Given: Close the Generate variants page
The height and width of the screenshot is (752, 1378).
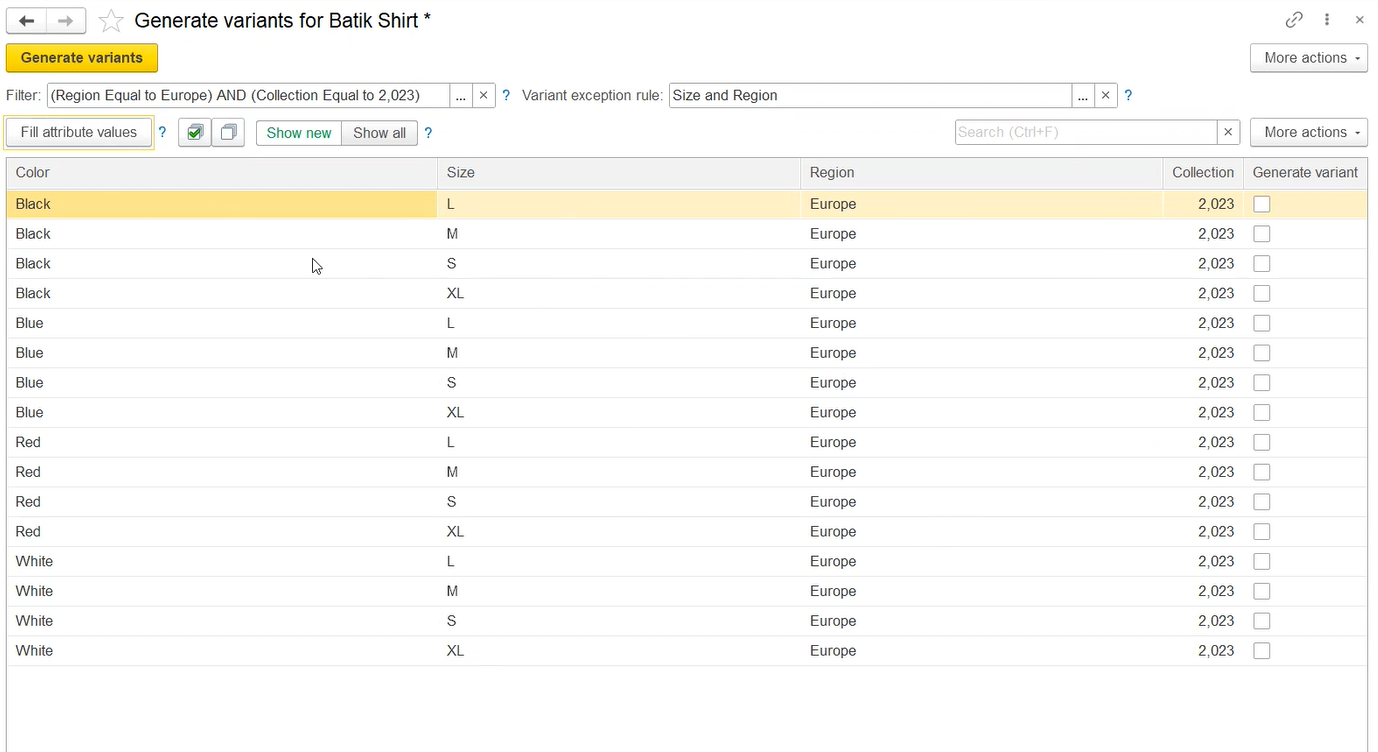Looking at the screenshot, I should tap(1360, 20).
